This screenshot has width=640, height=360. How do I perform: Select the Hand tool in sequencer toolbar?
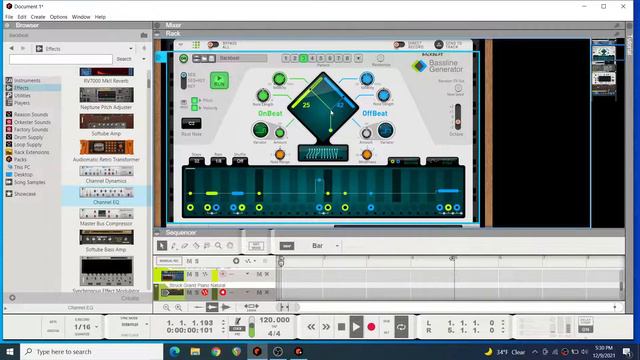[230, 246]
